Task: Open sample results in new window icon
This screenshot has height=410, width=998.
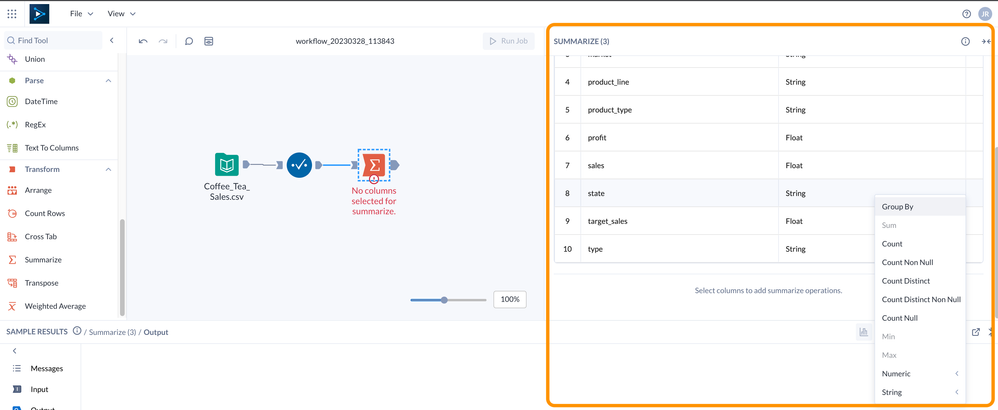Action: pos(976,332)
